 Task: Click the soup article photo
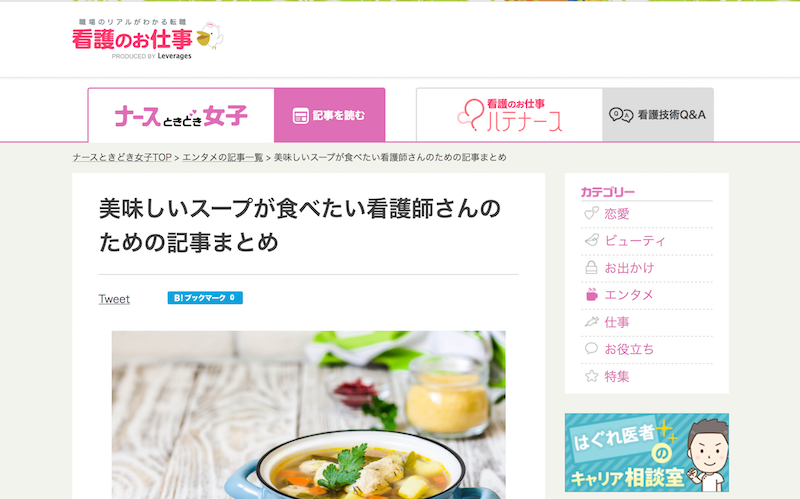[x=309, y=415]
